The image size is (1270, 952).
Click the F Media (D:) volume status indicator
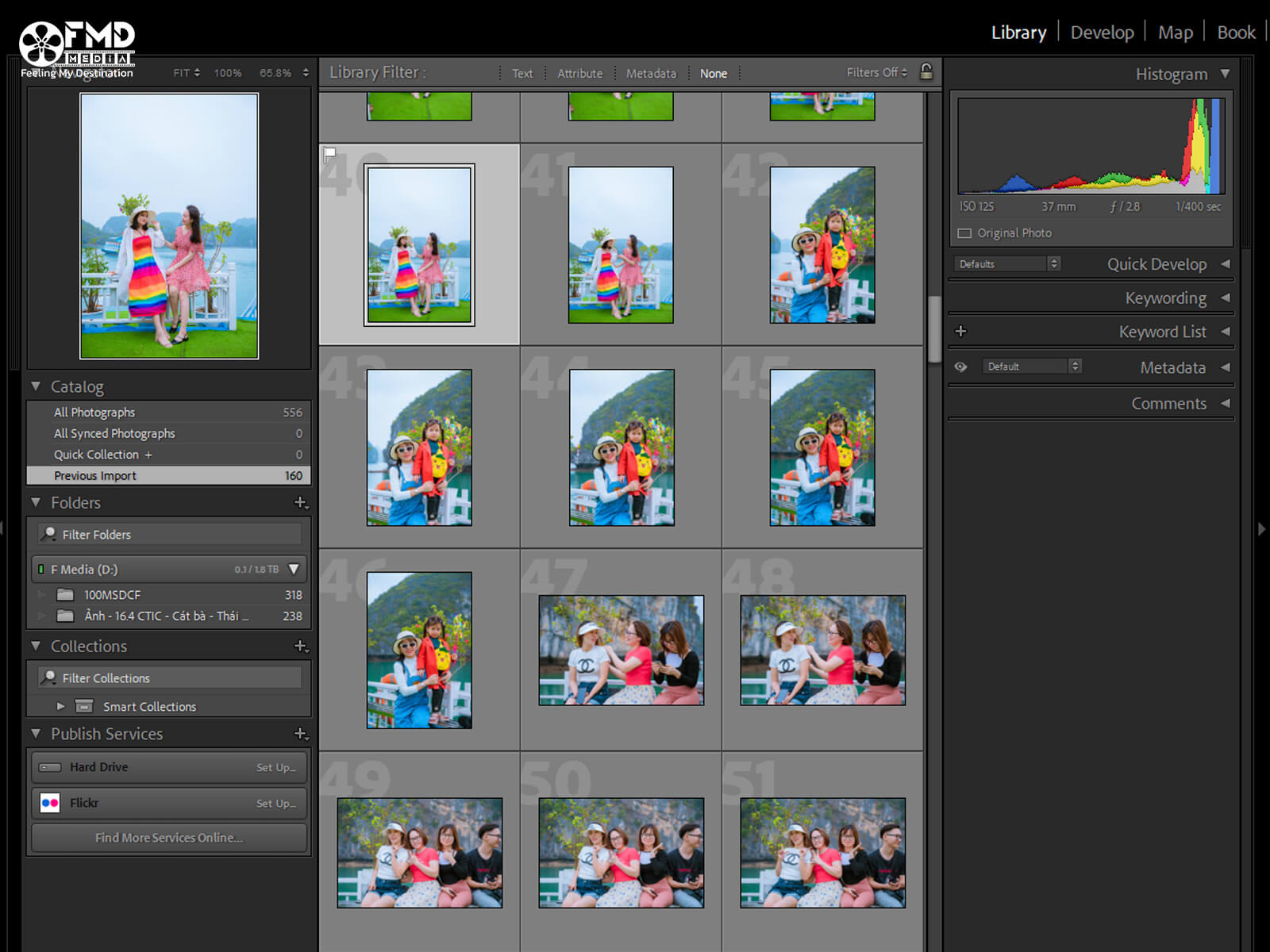click(x=40, y=570)
